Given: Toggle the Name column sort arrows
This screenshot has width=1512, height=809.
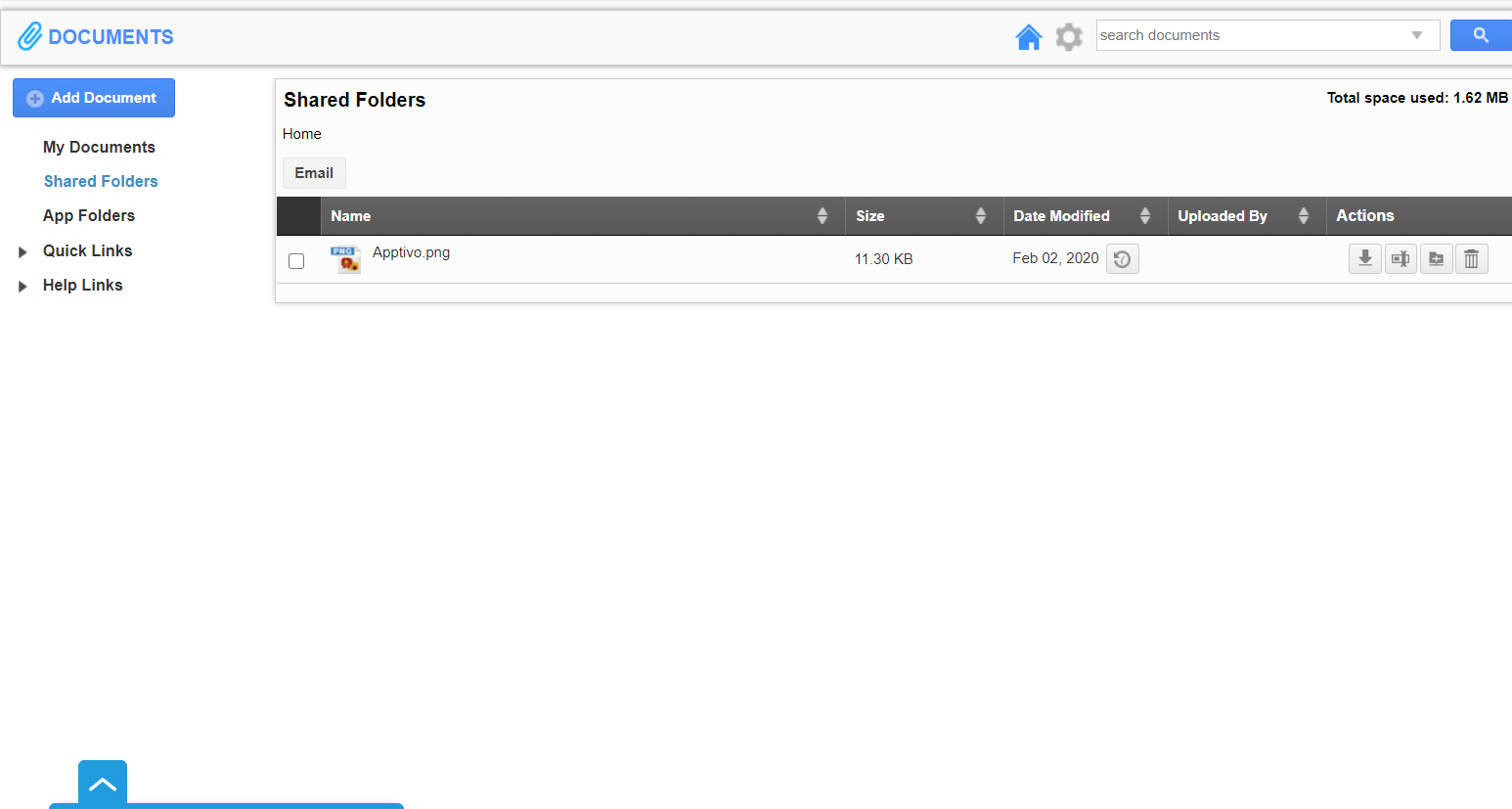Looking at the screenshot, I should pos(822,215).
